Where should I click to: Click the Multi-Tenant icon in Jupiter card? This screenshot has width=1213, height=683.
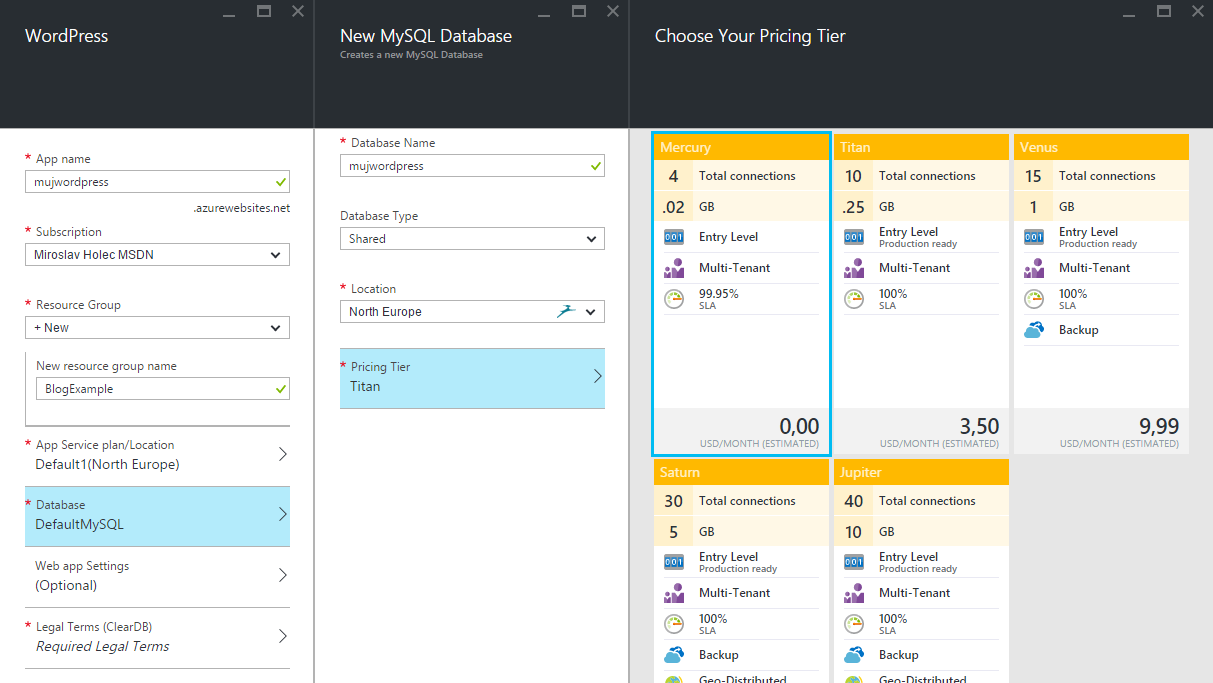coord(854,593)
